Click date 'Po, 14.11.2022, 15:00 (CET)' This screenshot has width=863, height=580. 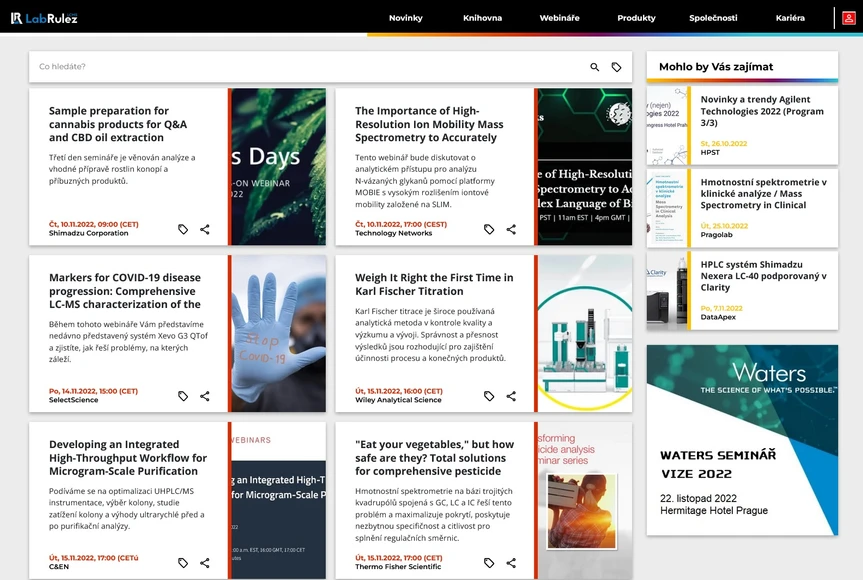tap(94, 391)
